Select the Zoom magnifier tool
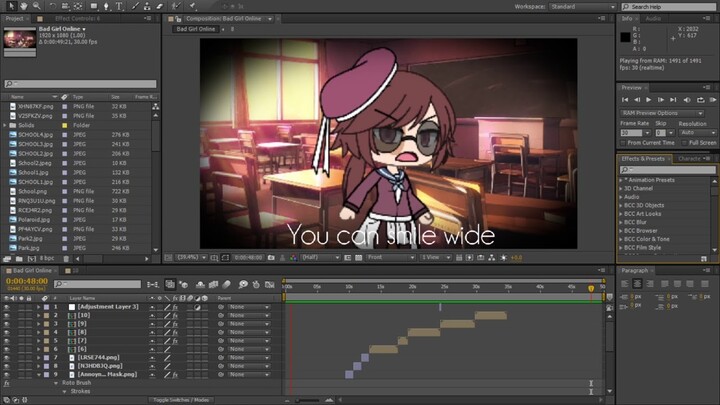Viewport: 720px width, 405px height. point(36,6)
